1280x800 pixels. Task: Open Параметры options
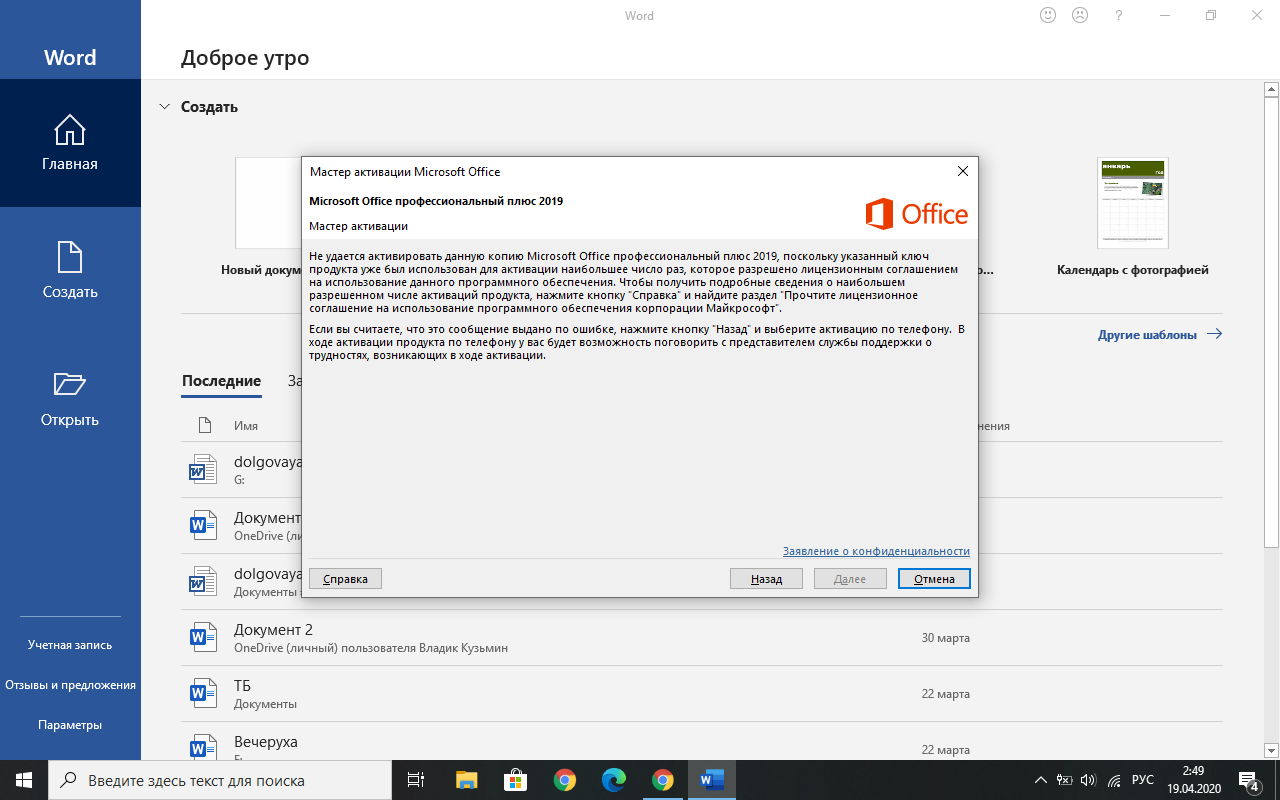click(x=70, y=725)
